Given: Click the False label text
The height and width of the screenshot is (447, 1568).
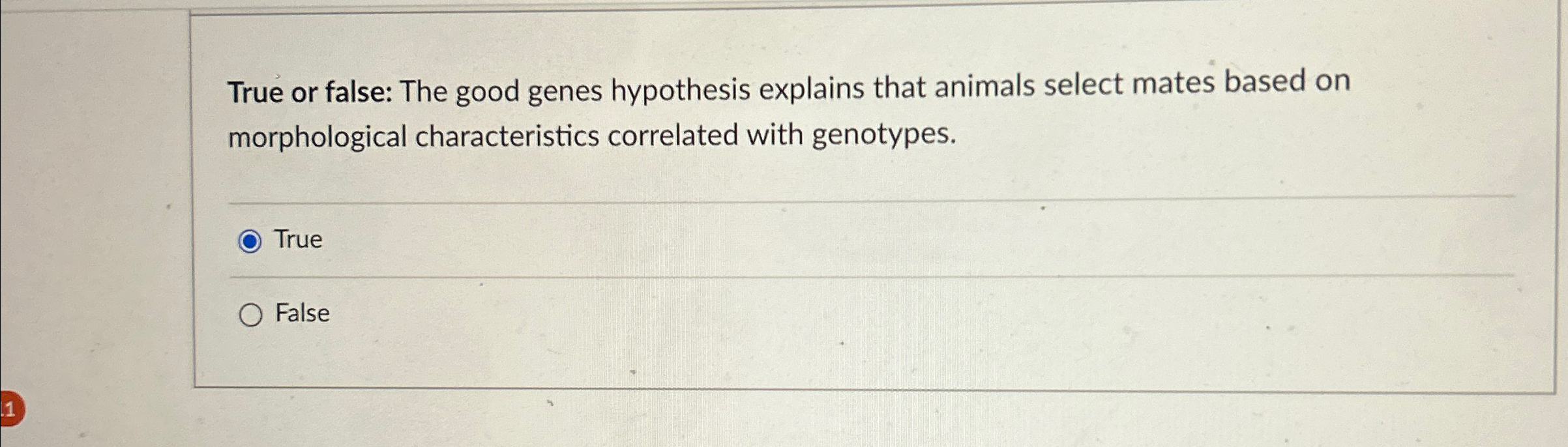Looking at the screenshot, I should pos(302,314).
